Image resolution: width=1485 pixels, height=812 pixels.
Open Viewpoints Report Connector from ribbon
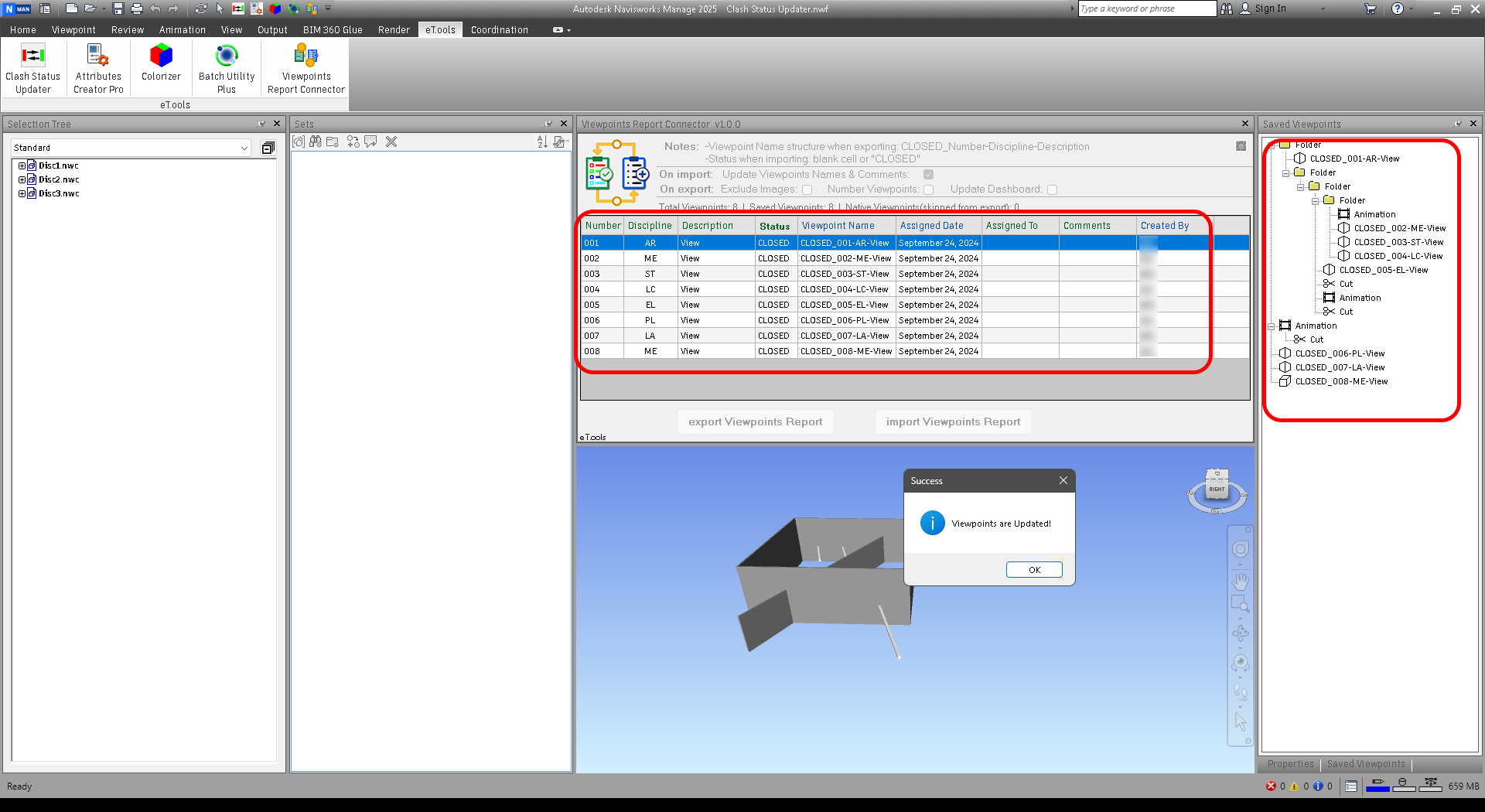[306, 68]
